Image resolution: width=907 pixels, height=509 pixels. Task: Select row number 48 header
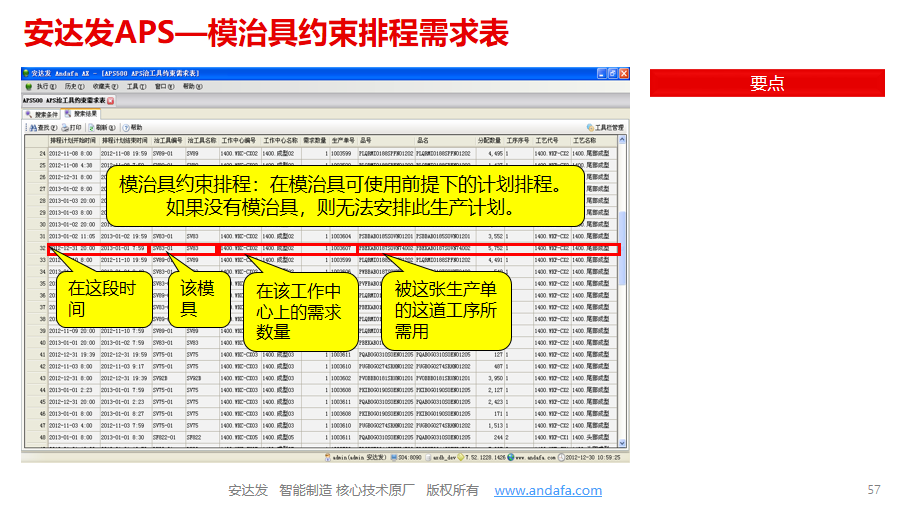(x=37, y=437)
